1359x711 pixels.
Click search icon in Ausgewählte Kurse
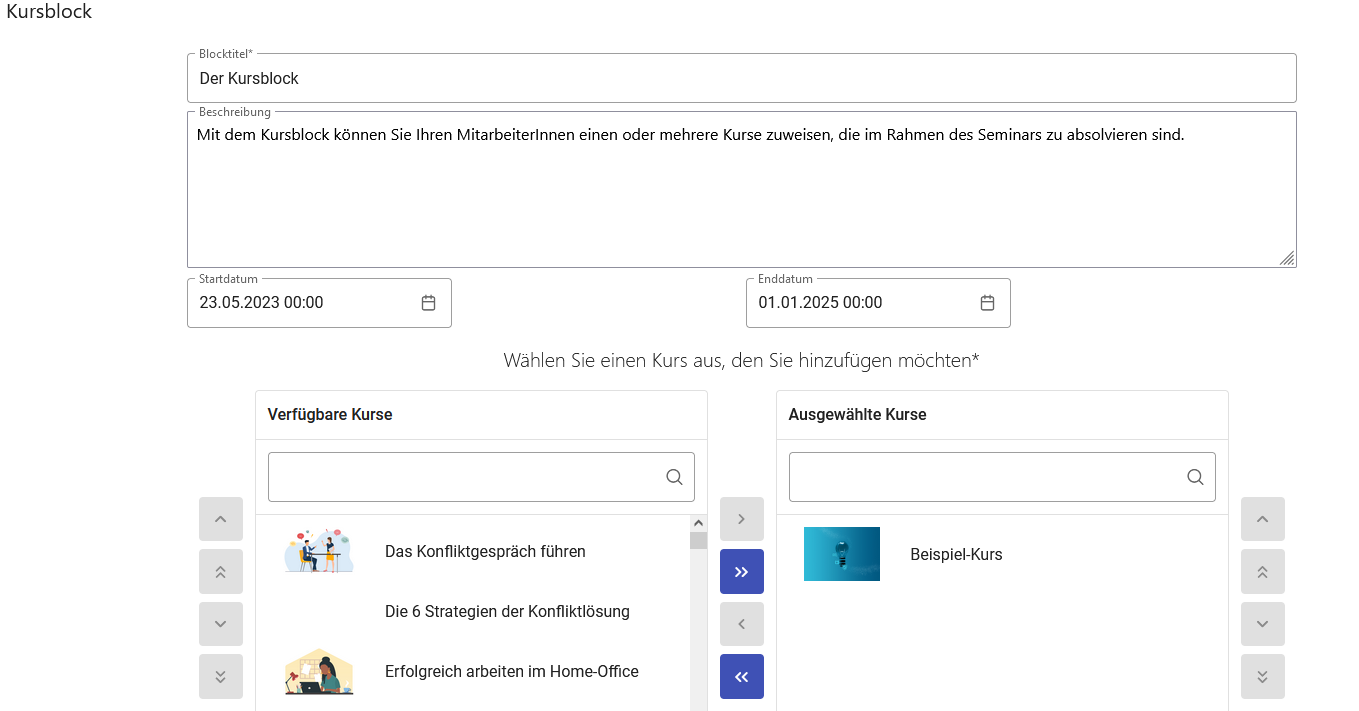[x=1195, y=477]
